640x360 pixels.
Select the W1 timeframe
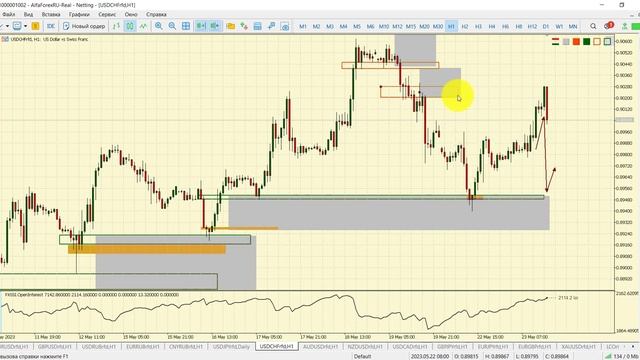(x=559, y=26)
